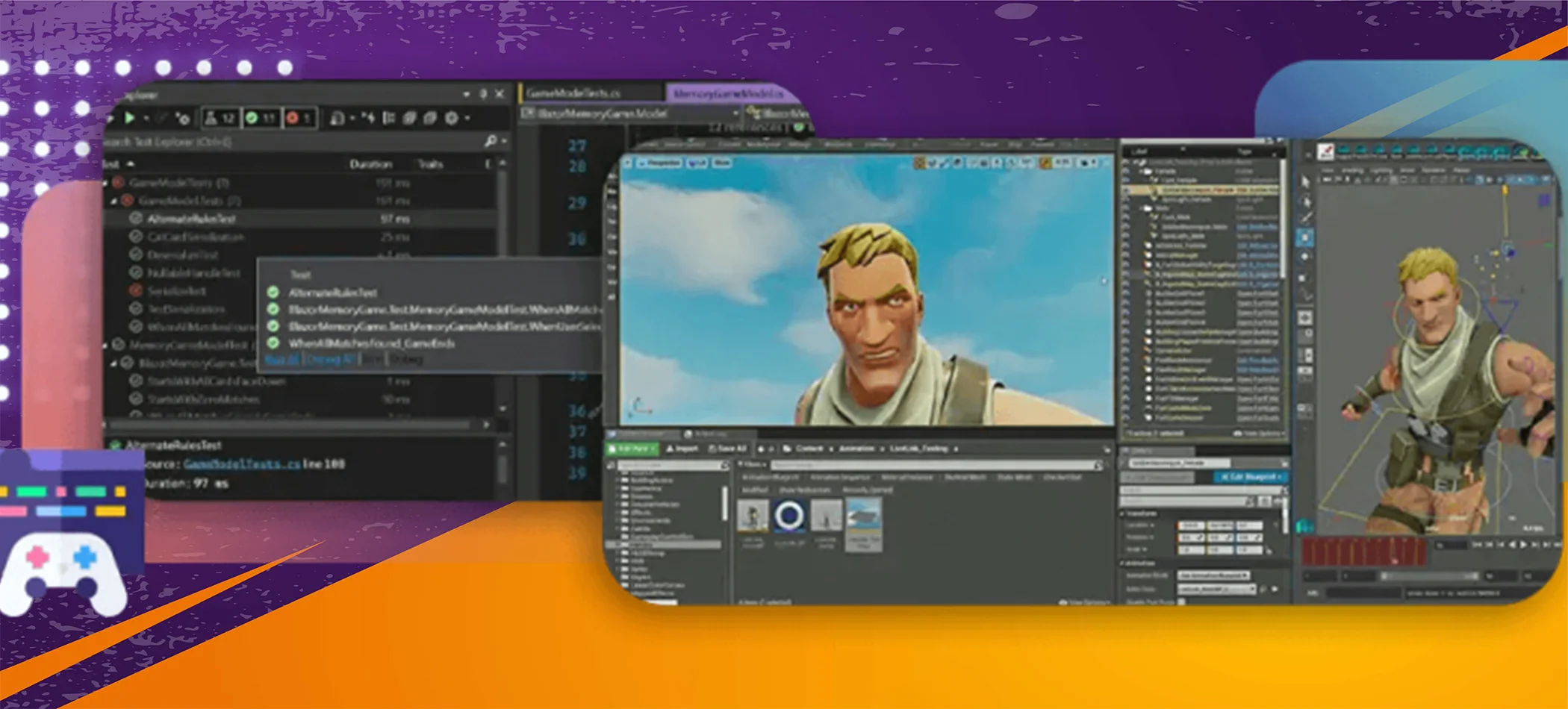Click the red Maya animation timeline
The image size is (1568, 709).
click(1363, 552)
